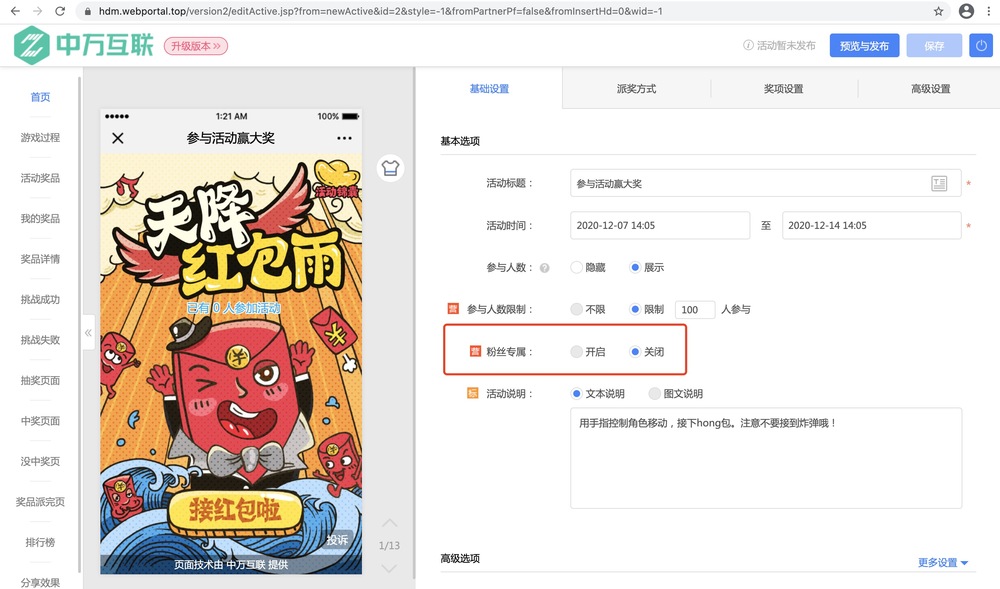
Task: Click the 预览与发布 button
Action: click(864, 45)
